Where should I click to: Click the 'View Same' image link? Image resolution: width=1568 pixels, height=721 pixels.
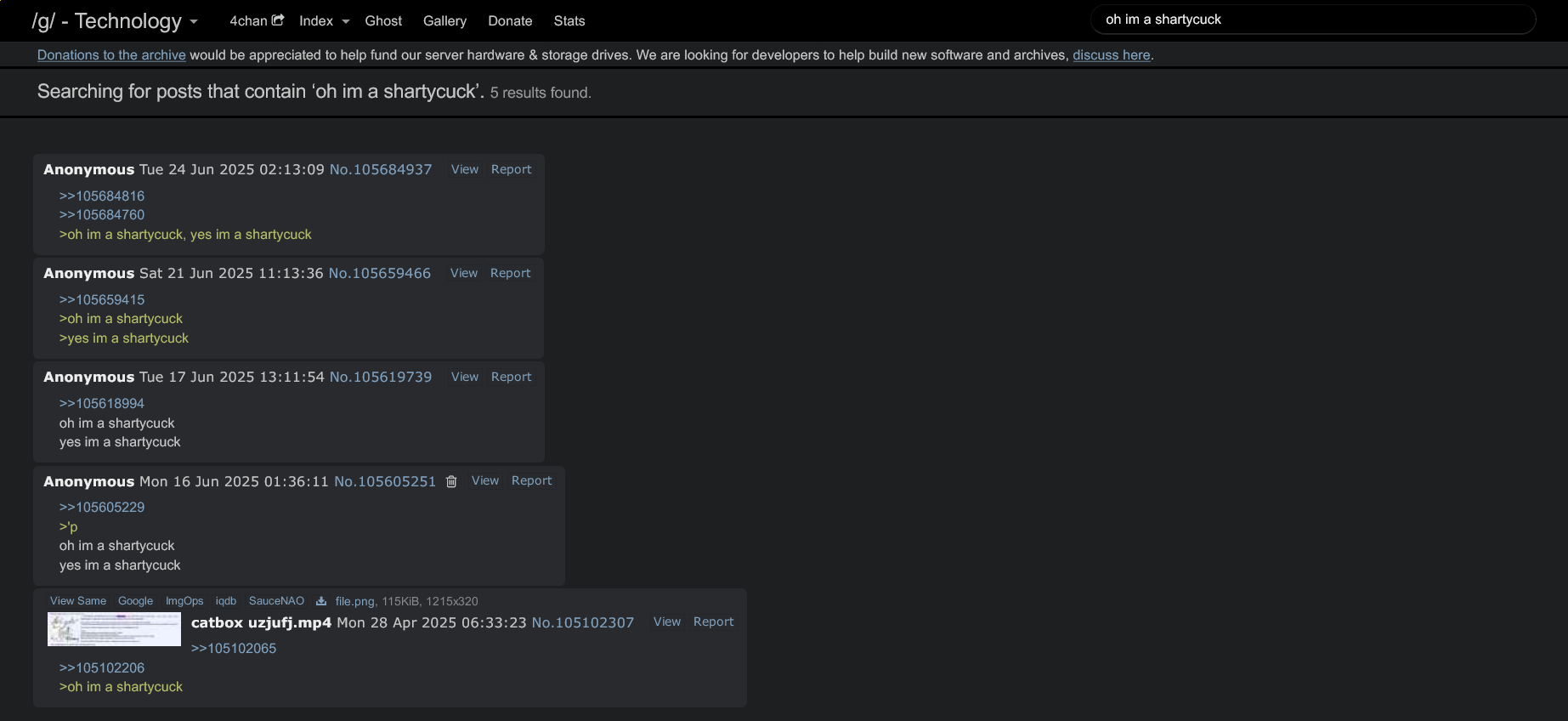tap(78, 600)
